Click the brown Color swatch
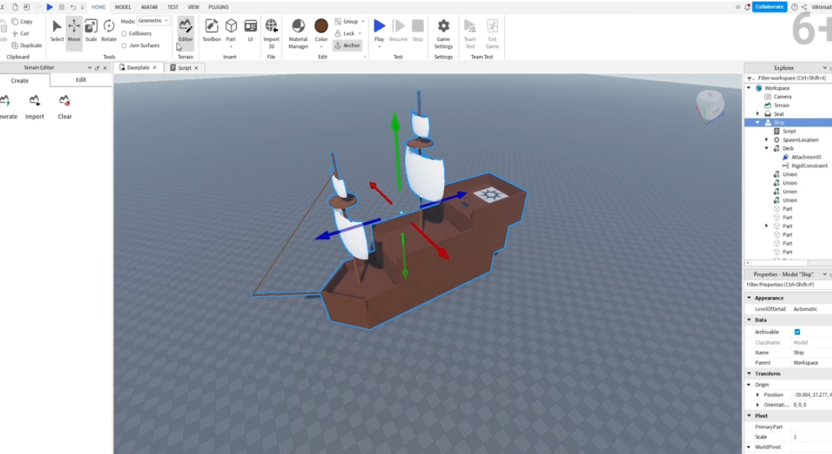Screen dimensions: 832x454 point(321,27)
